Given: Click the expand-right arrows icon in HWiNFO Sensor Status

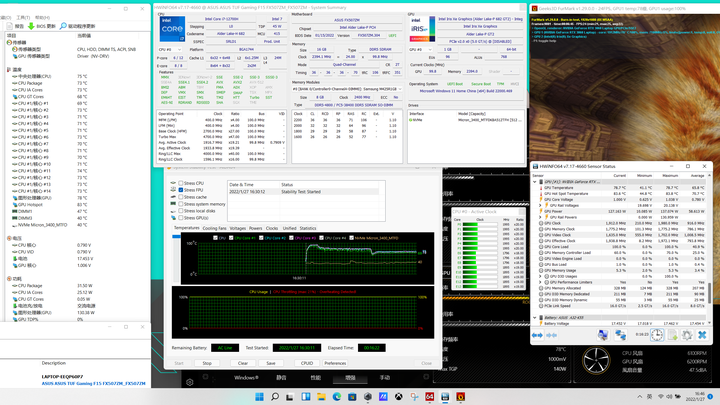Looking at the screenshot, I should [537, 335].
